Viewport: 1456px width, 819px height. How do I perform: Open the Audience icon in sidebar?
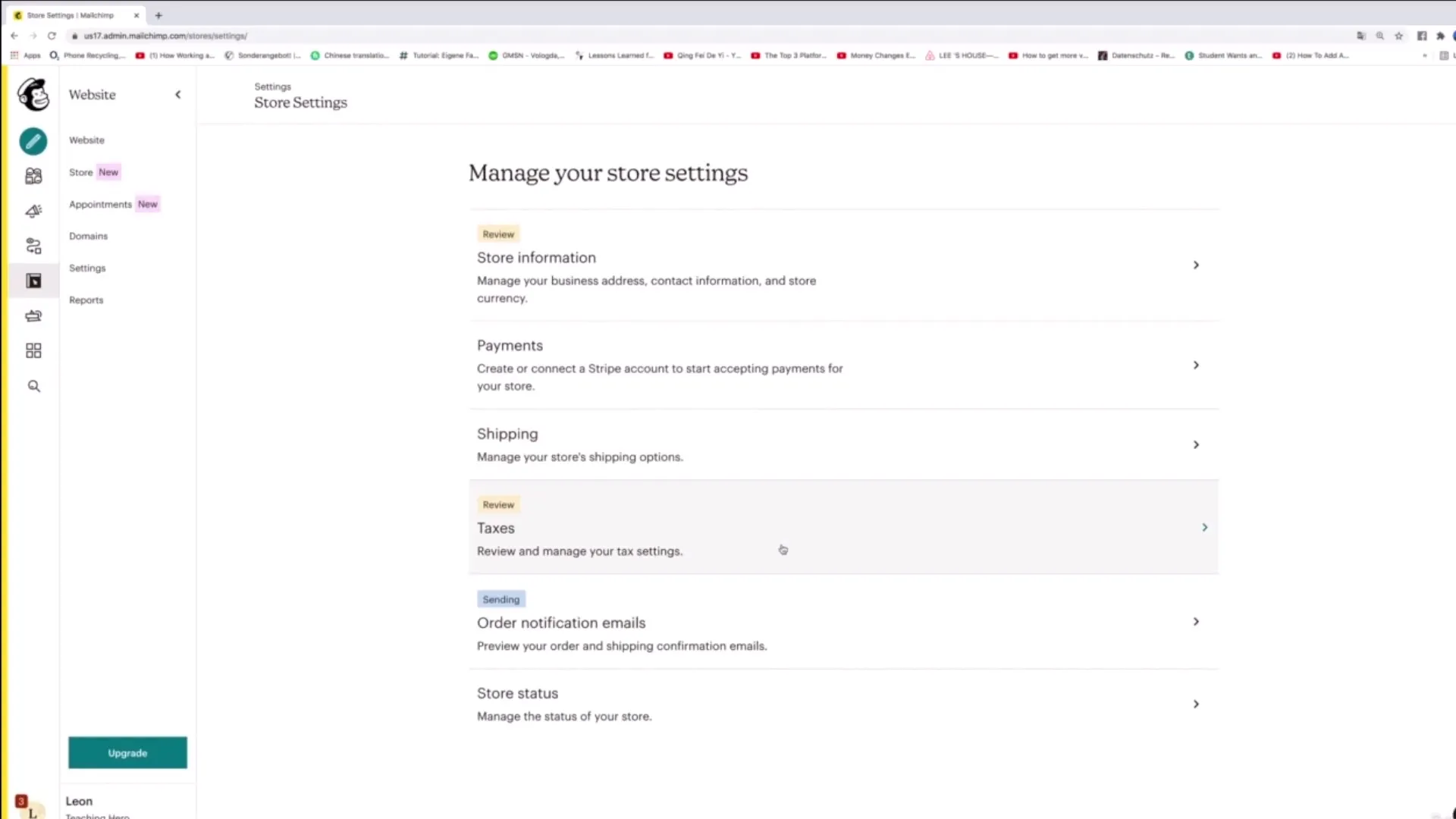coord(33,176)
